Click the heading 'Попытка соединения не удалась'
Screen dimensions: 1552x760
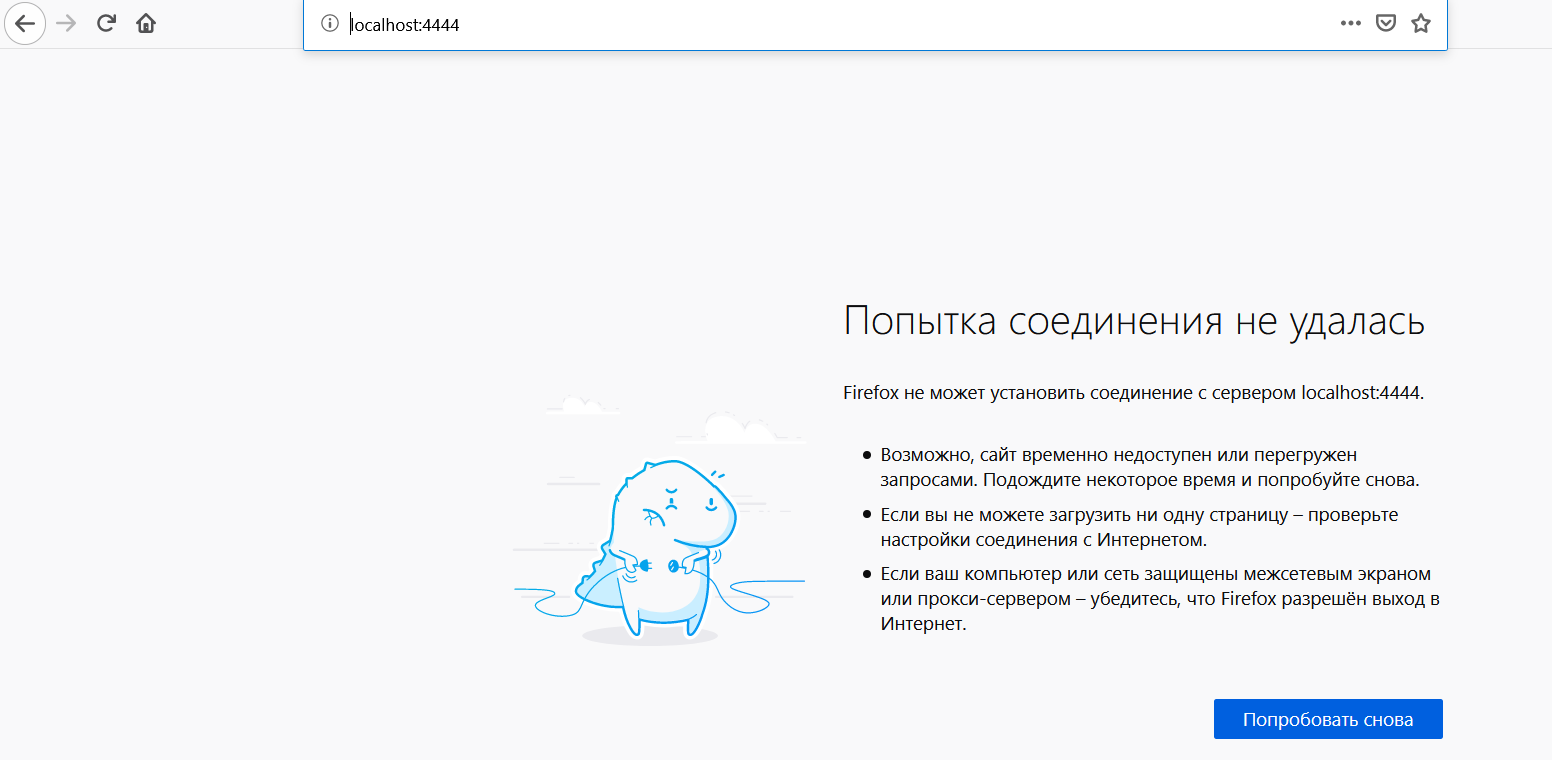1134,321
